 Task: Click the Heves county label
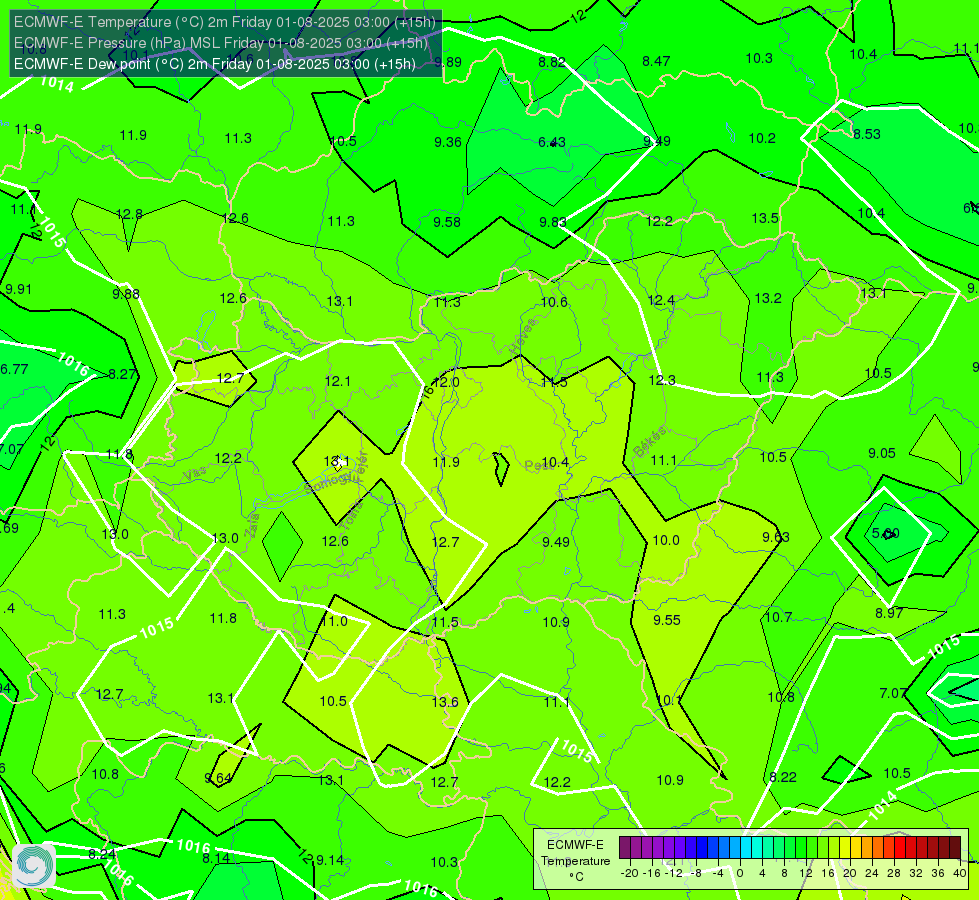523,337
